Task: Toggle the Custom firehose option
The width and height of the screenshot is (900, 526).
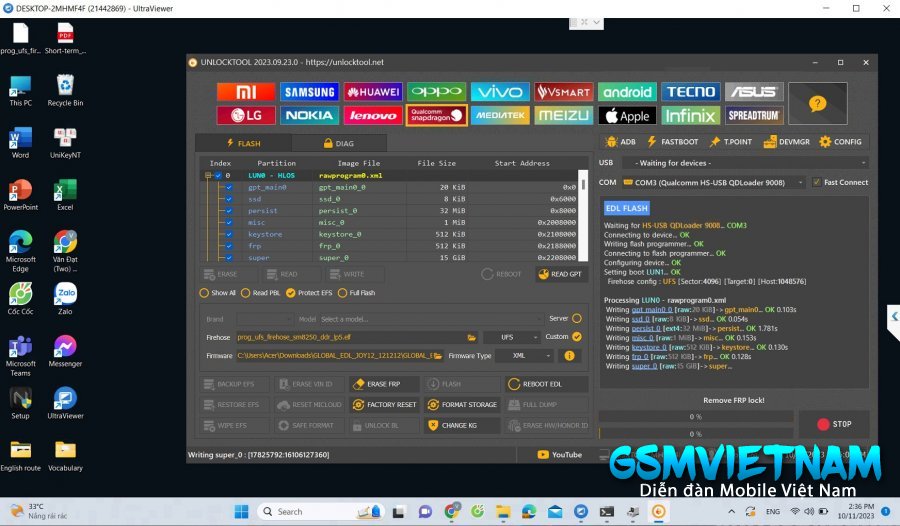Action: (x=577, y=337)
